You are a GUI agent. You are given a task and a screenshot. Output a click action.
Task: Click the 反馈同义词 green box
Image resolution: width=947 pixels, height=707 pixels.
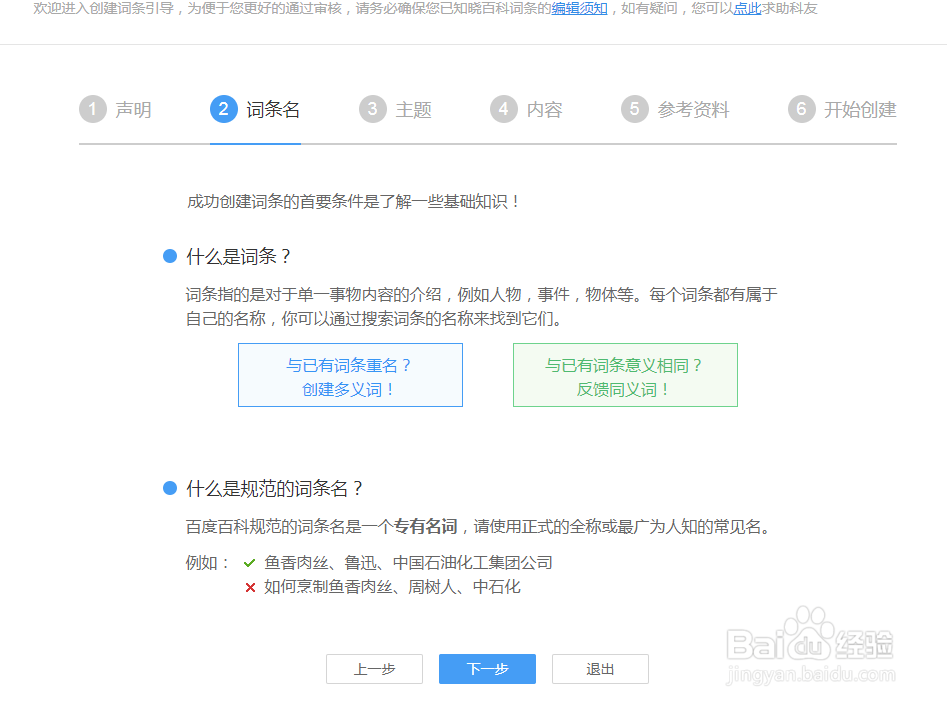625,375
